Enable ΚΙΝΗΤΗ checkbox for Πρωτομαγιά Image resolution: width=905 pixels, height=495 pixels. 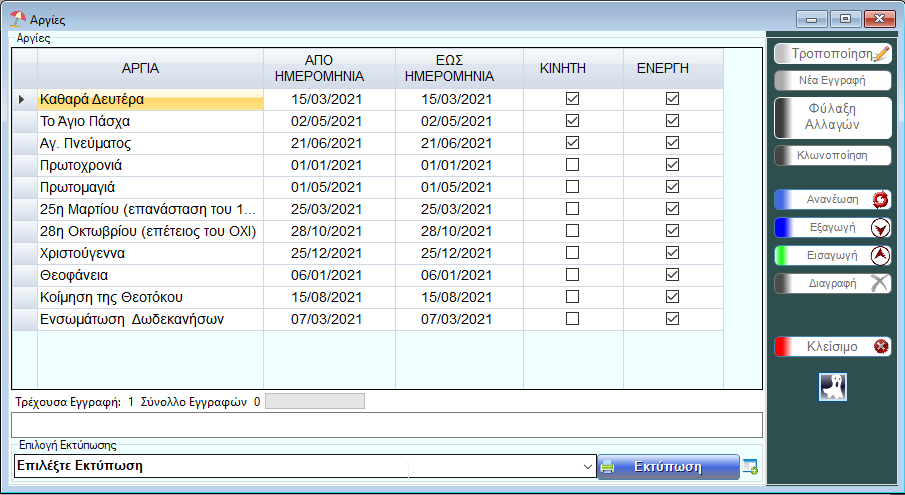pos(573,187)
